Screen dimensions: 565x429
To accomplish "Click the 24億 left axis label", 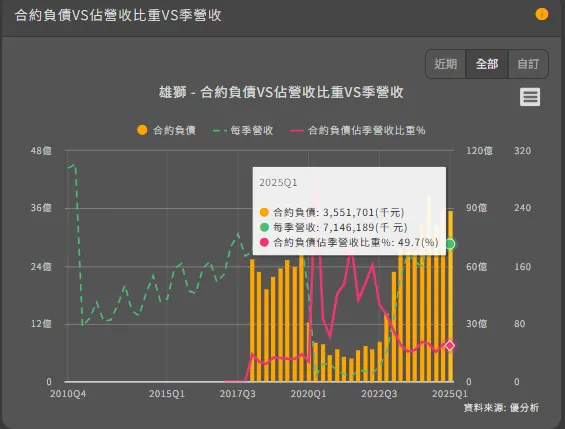I will tap(41, 267).
